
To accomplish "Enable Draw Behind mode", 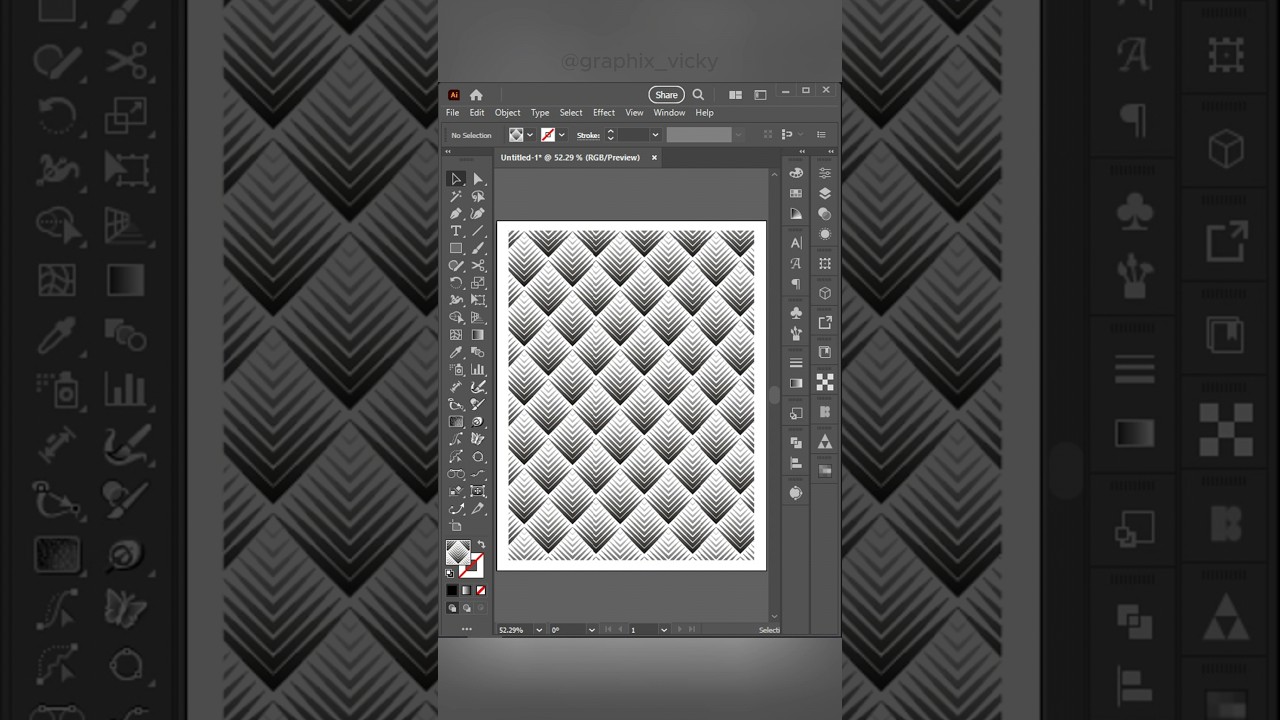I will pos(466,608).
